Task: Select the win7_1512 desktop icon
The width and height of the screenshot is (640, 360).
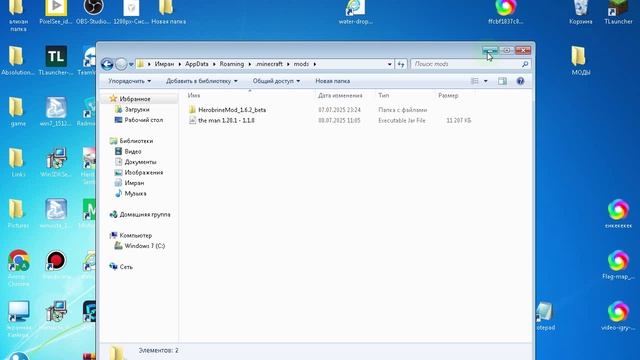Action: [56, 111]
